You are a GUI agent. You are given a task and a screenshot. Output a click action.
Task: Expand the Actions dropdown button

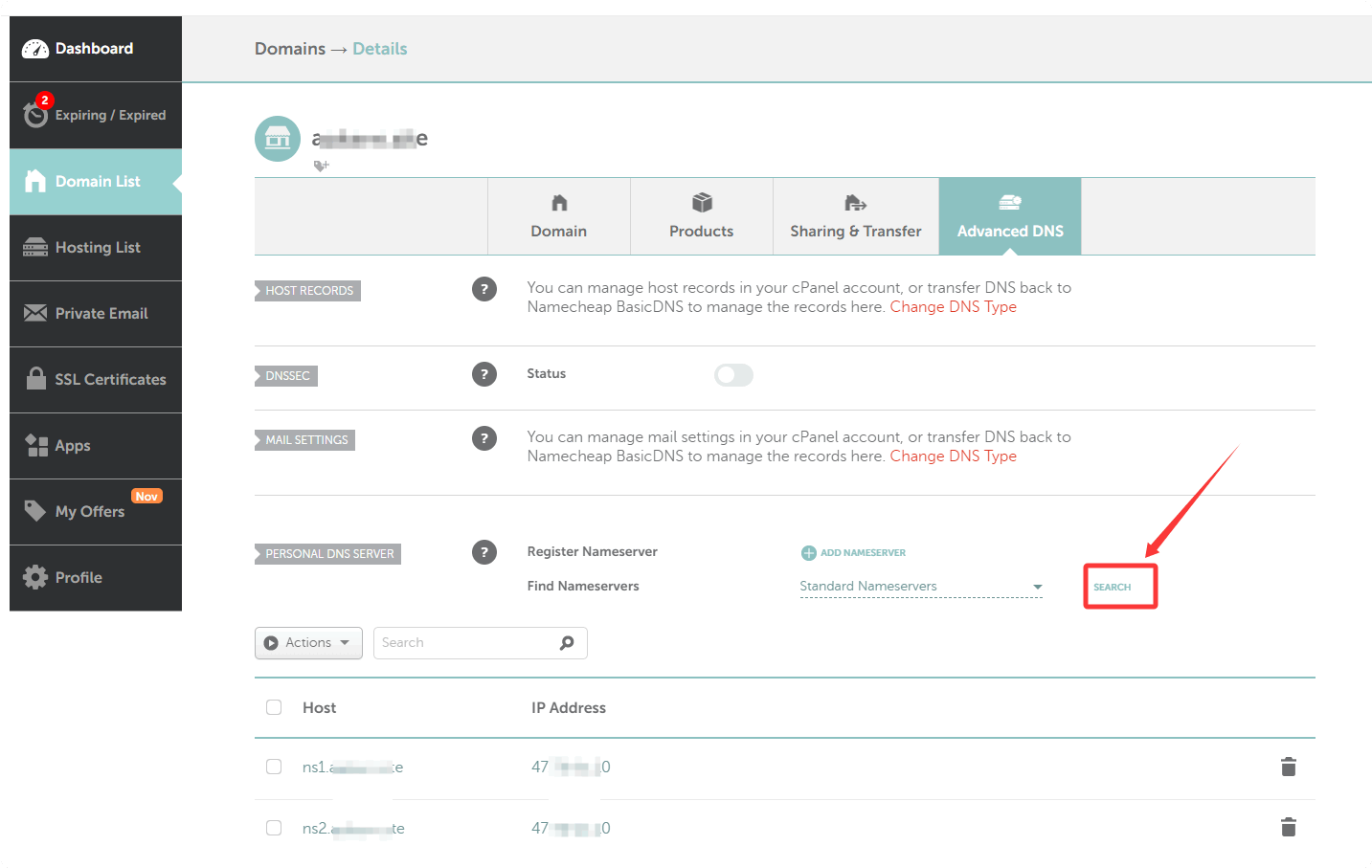(308, 643)
